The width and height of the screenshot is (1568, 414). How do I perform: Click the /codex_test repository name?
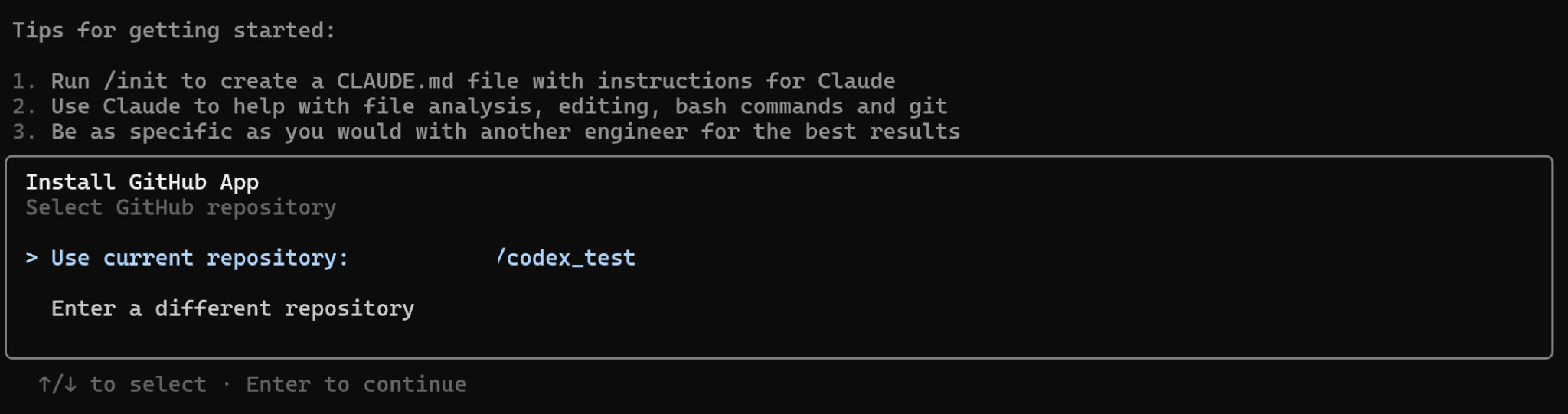[566, 259]
